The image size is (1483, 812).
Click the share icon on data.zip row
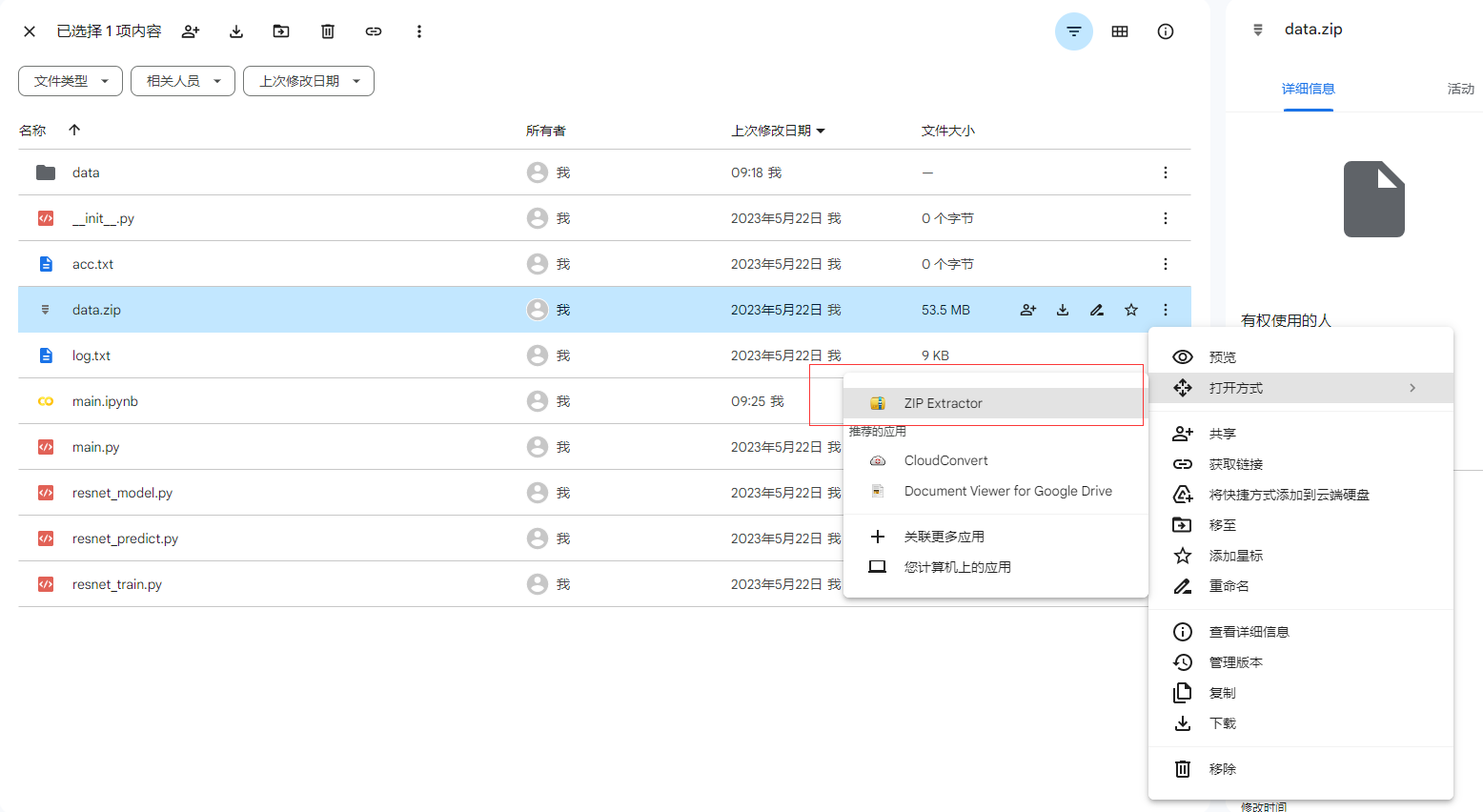point(1028,310)
